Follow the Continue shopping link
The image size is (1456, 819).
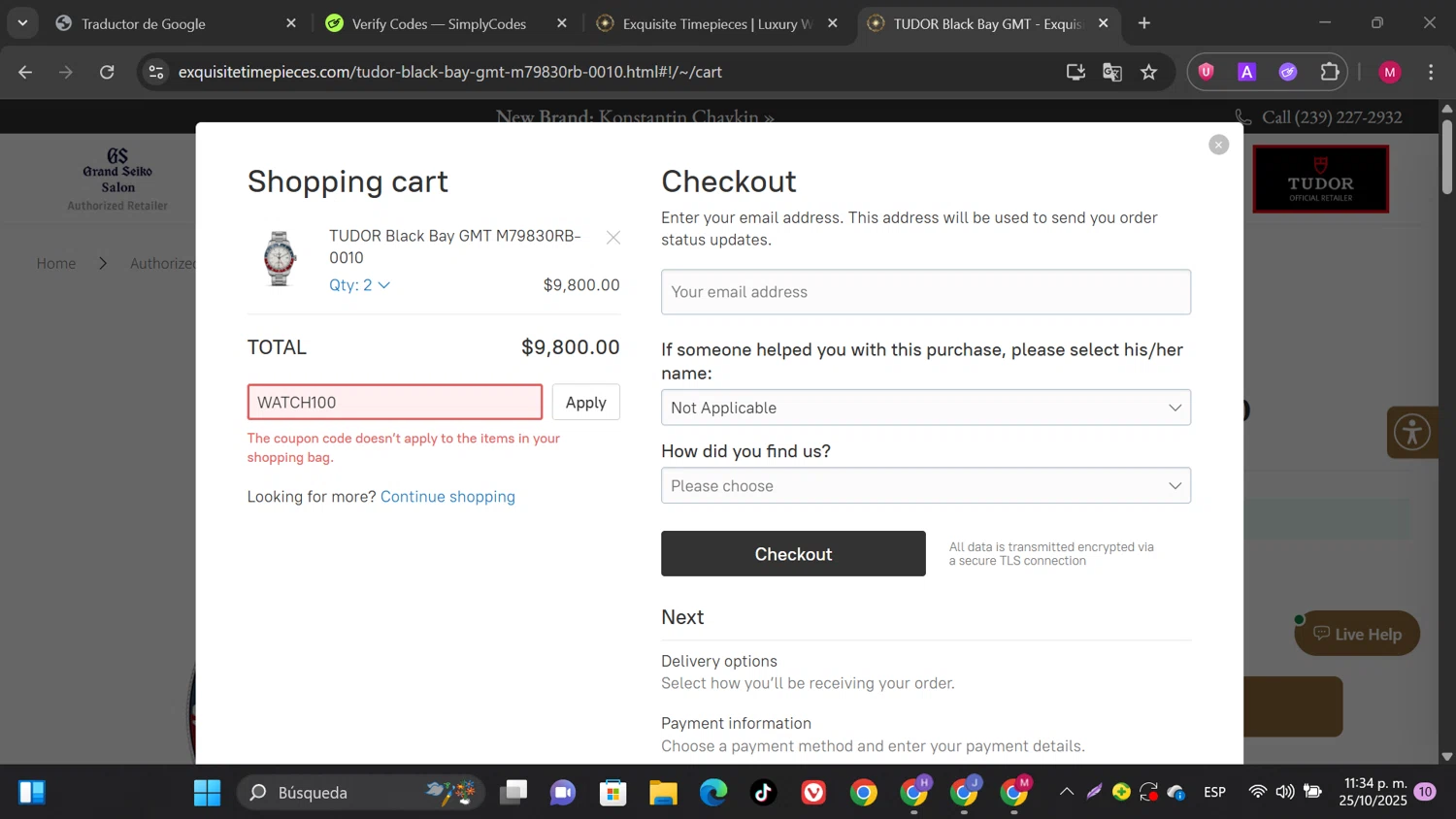447,497
